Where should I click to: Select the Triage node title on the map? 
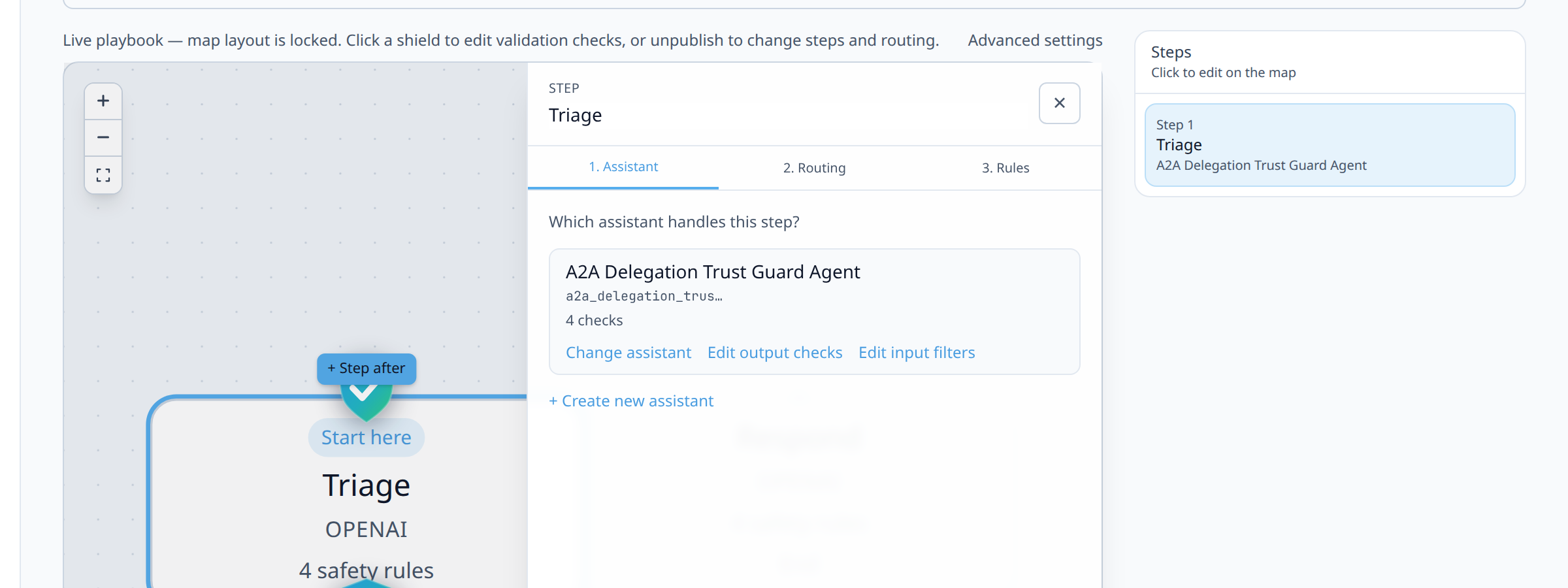pyautogui.click(x=367, y=485)
